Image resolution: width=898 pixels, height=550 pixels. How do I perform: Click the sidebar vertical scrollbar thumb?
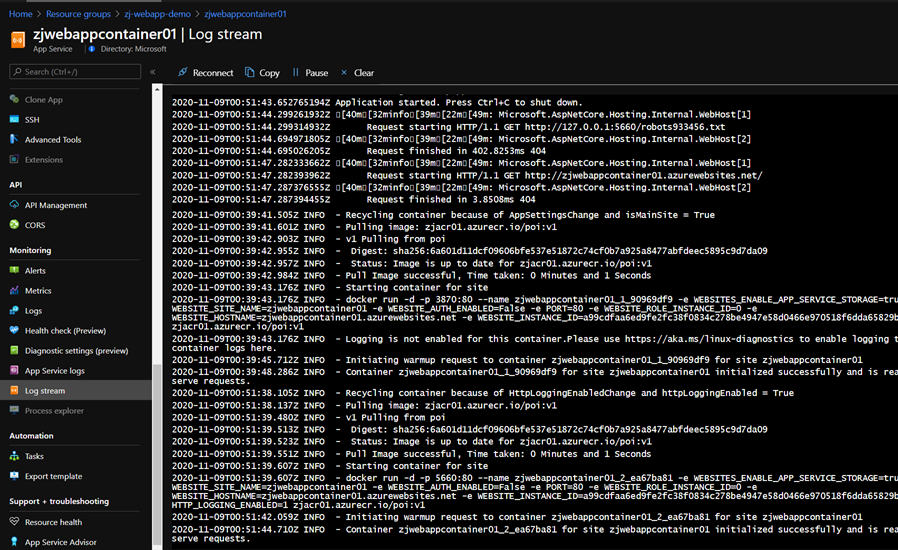click(x=157, y=453)
